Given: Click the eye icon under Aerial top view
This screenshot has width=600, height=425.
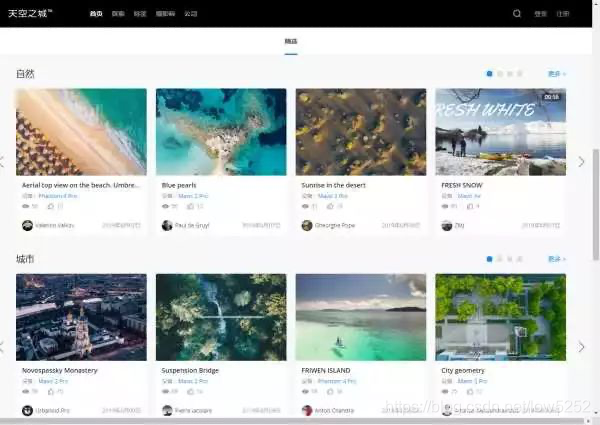Looking at the screenshot, I should 26,206.
